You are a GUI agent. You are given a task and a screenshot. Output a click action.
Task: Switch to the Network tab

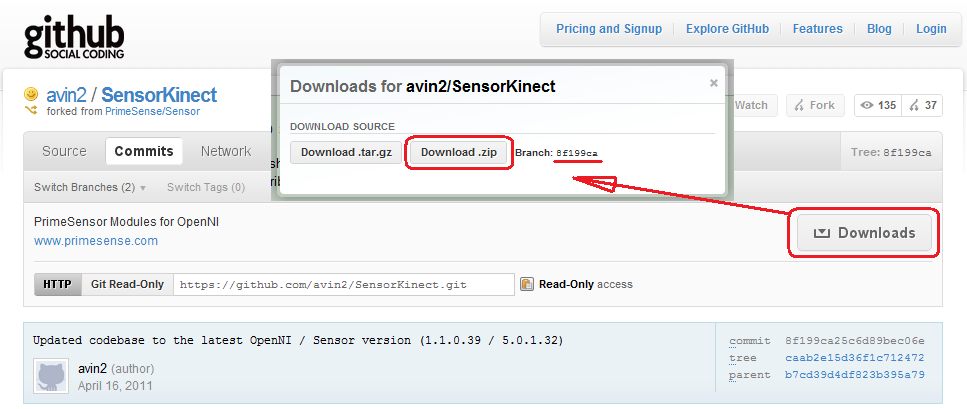226,151
